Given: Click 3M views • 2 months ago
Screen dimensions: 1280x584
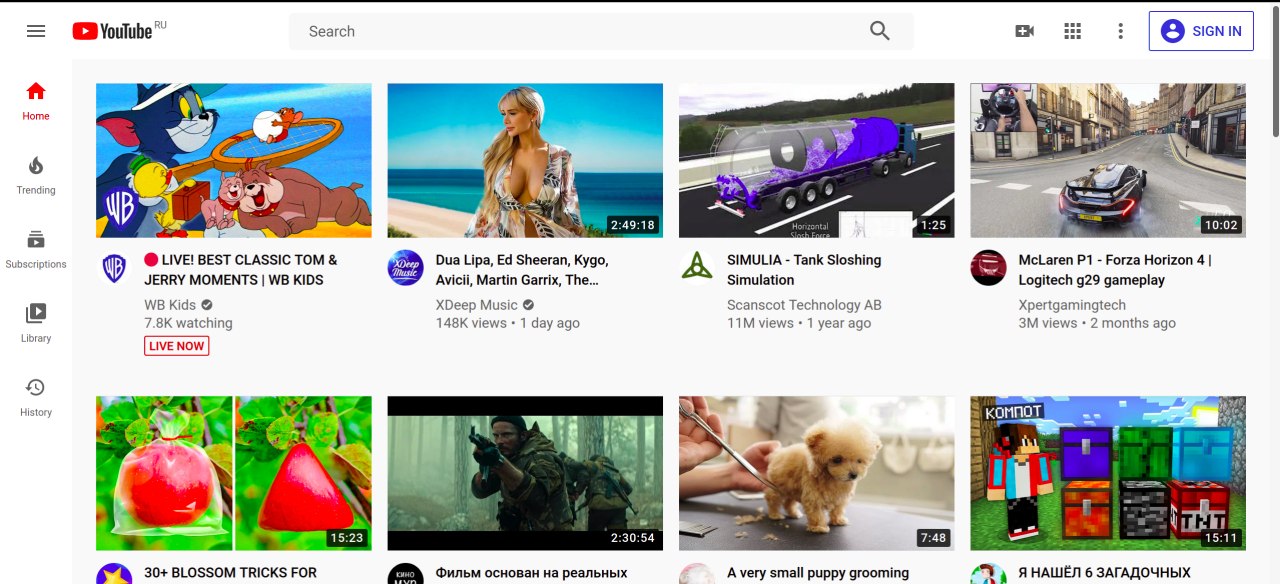Looking at the screenshot, I should pyautogui.click(x=1097, y=323).
